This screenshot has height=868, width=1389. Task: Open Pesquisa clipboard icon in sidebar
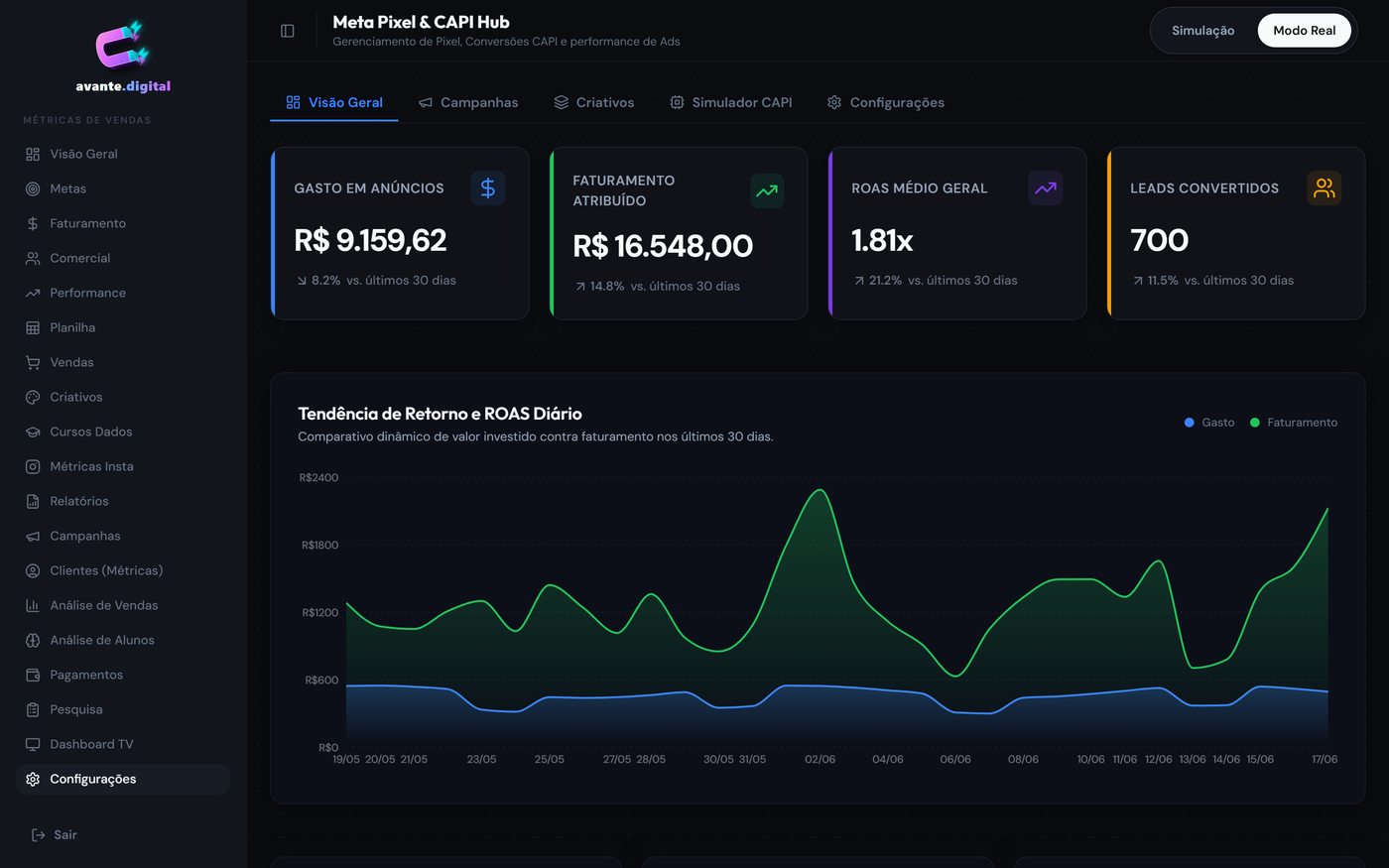tap(33, 709)
